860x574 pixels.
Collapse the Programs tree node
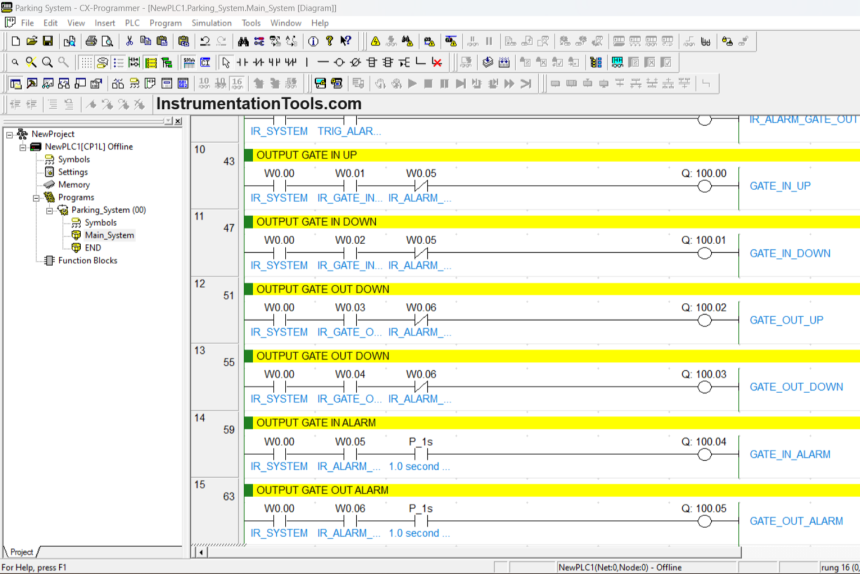point(36,197)
